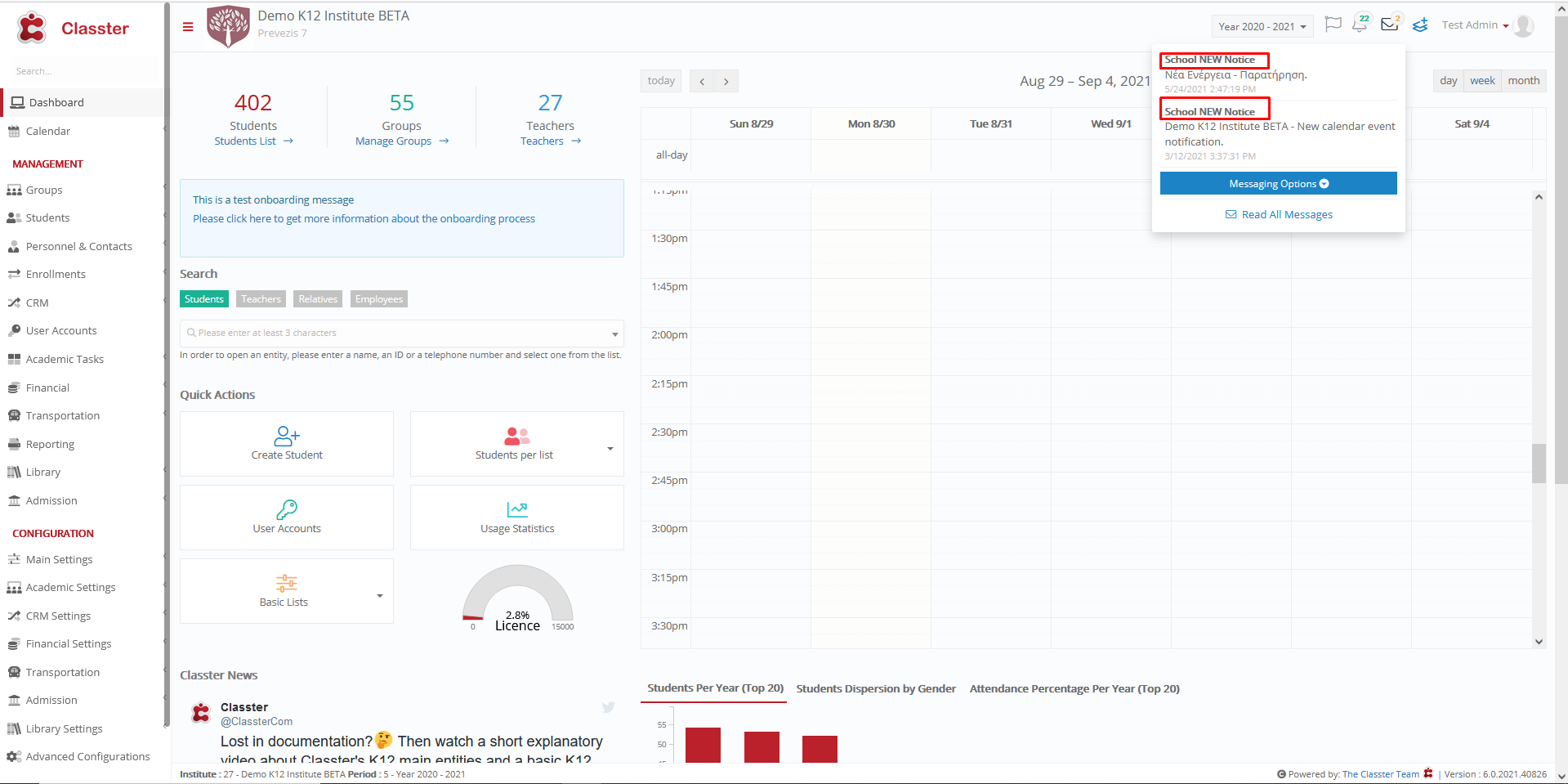1568x784 pixels.
Task: Click the flag icon in header
Action: [x=1333, y=25]
